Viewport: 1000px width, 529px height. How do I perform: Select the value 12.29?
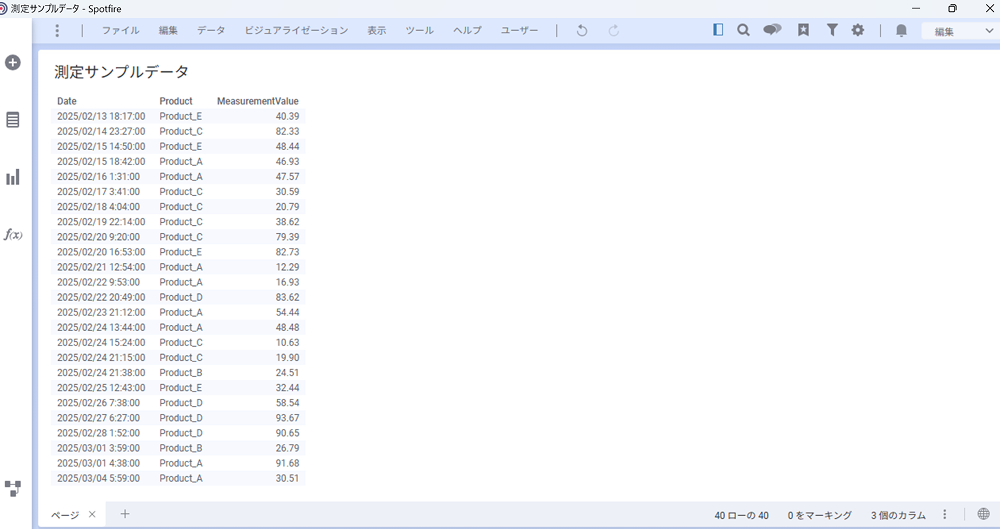(x=287, y=267)
